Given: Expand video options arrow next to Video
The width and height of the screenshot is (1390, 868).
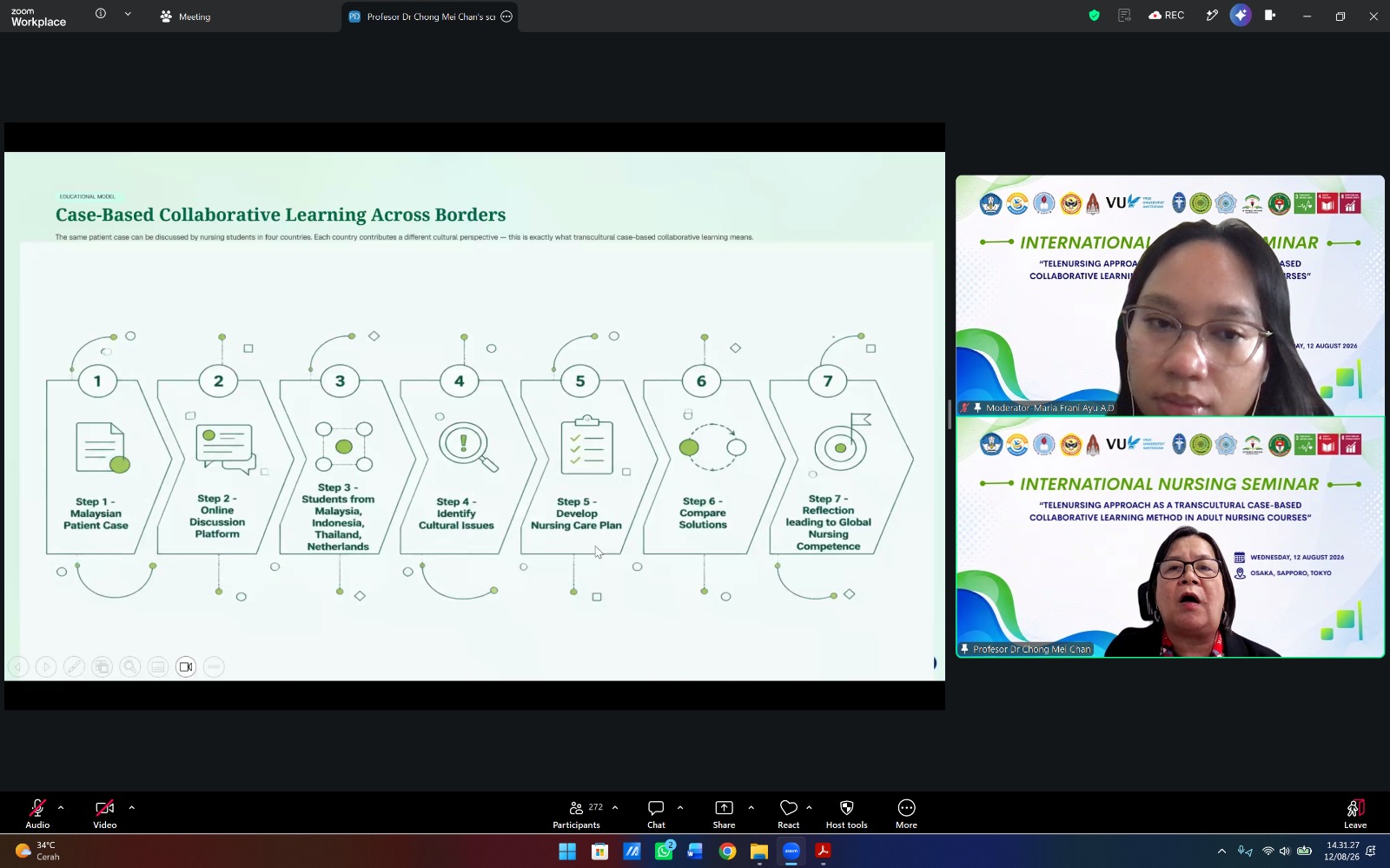Looking at the screenshot, I should click(x=131, y=808).
